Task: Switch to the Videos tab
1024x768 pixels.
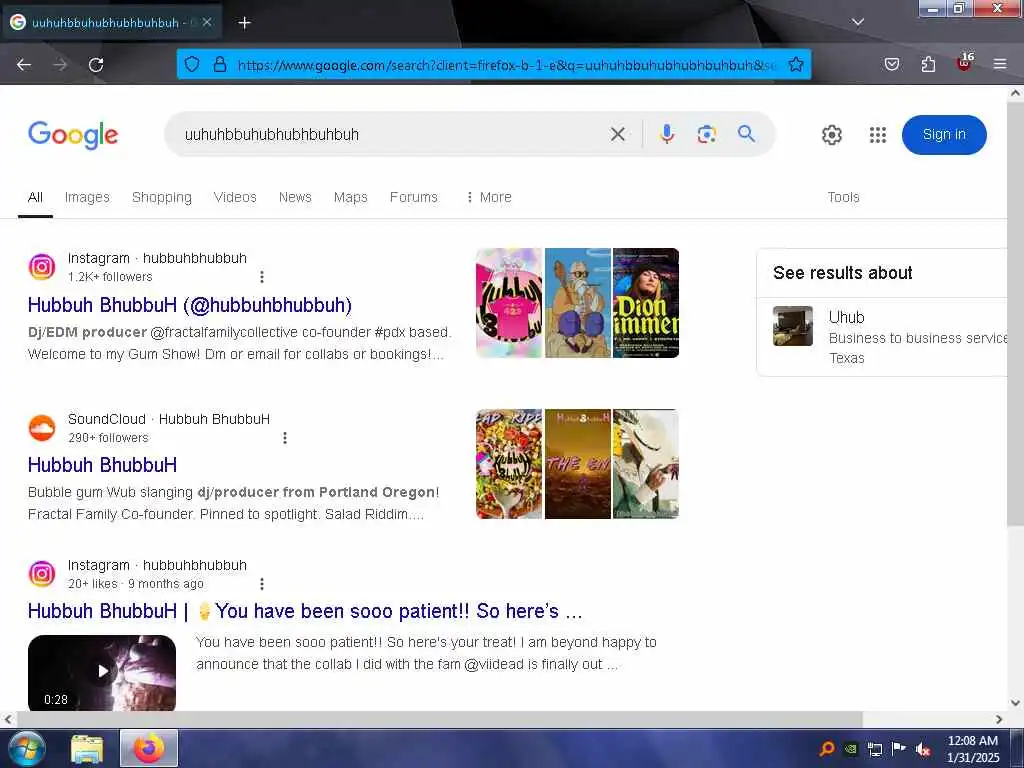Action: 235,197
